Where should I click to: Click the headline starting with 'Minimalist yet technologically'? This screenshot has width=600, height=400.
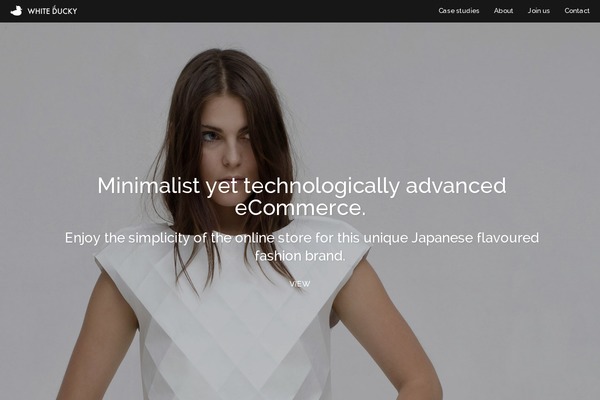302,196
